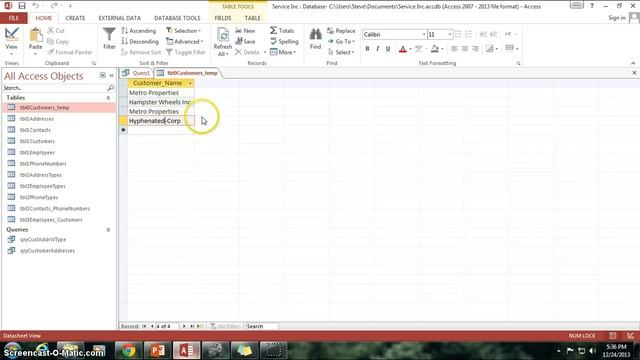The width and height of the screenshot is (640, 360).
Task: Collapse the Tables group in navigation pane
Action: [108, 98]
